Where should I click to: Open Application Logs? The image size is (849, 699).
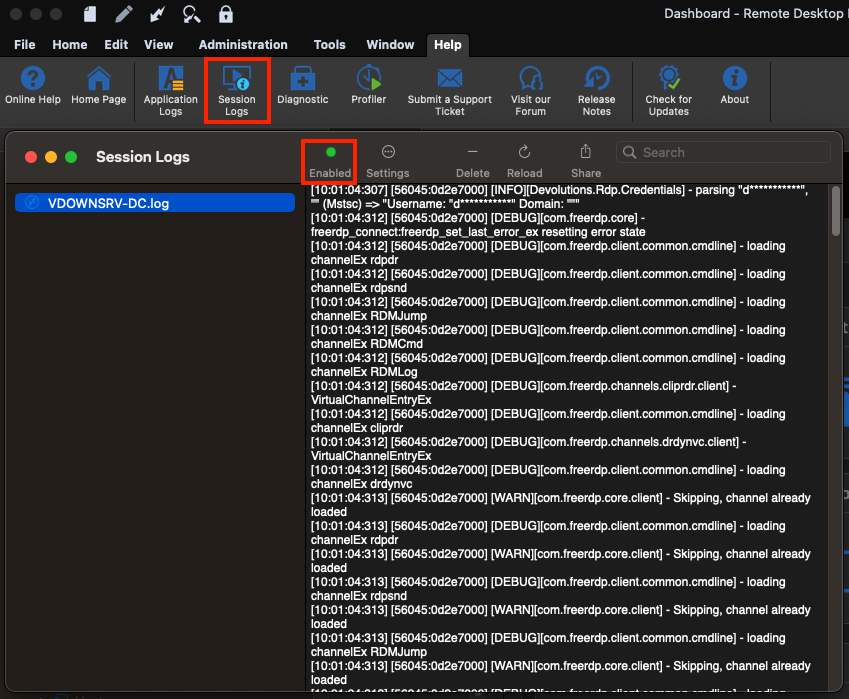point(171,91)
